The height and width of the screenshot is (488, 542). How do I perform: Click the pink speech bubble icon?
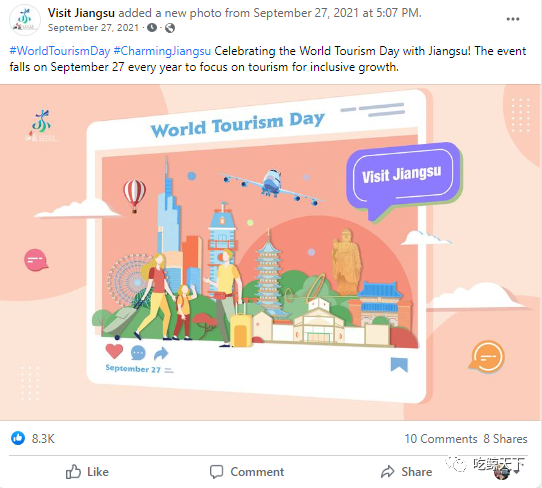pyautogui.click(x=36, y=260)
